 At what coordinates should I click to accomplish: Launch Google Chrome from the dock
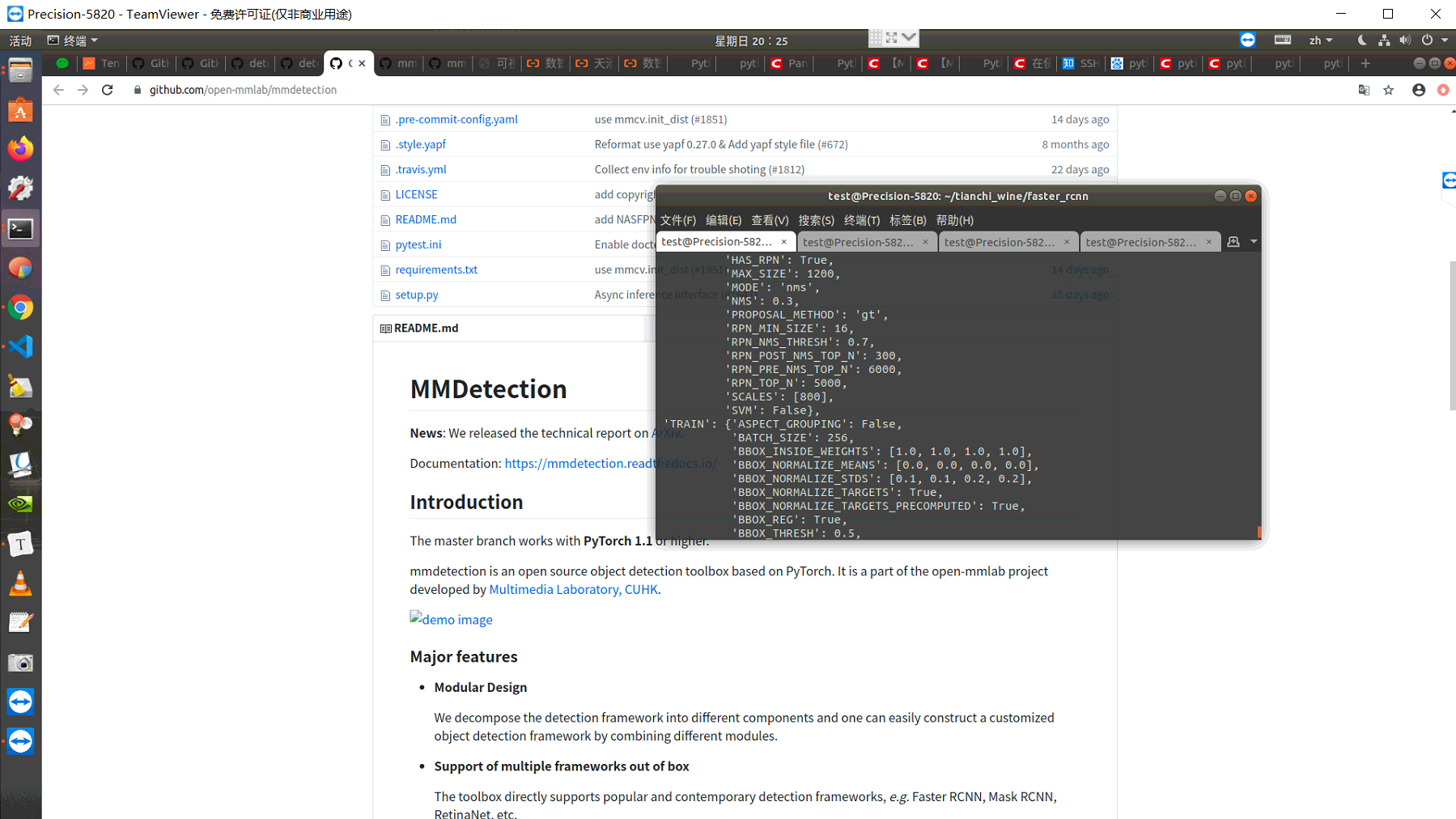20,308
